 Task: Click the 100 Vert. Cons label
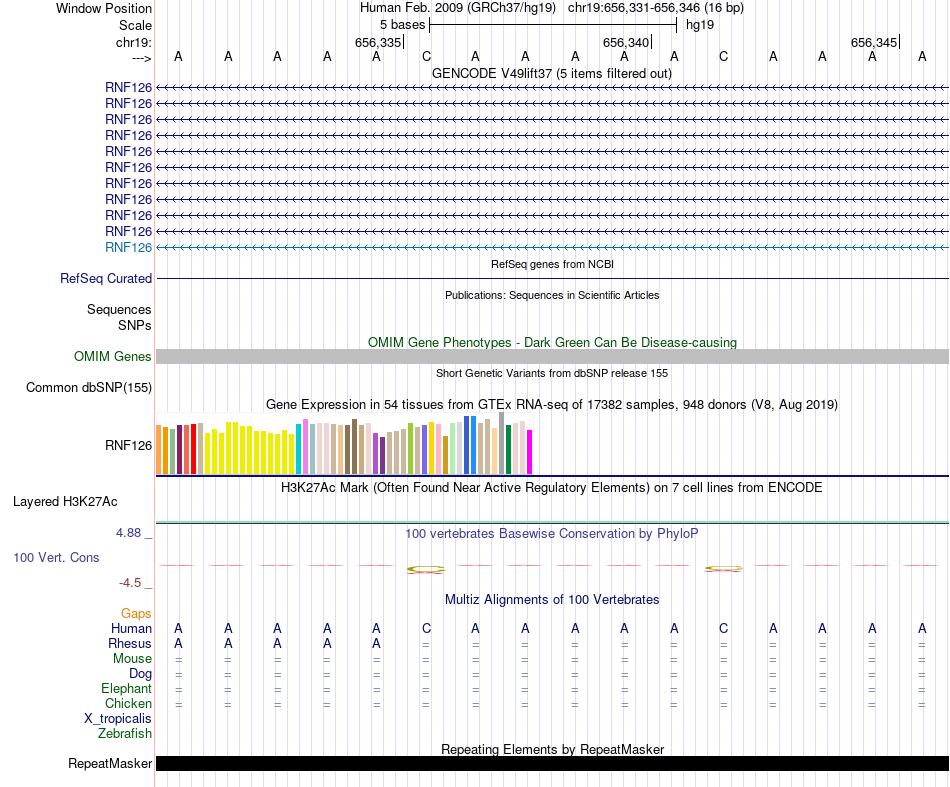click(x=56, y=557)
